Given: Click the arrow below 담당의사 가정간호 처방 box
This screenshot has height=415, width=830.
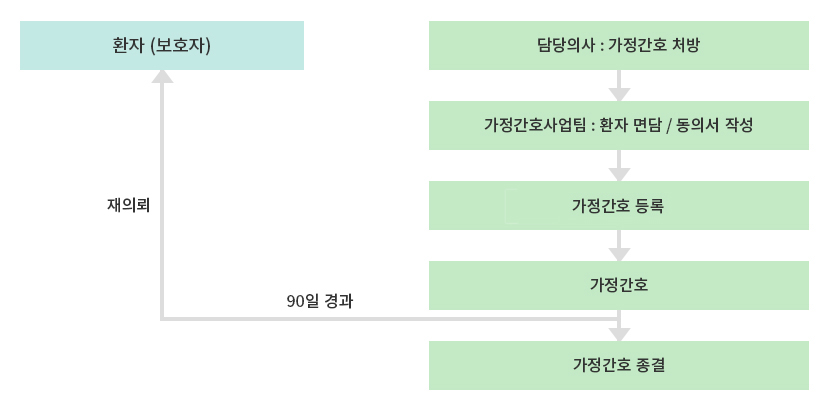Looking at the screenshot, I should tap(619, 86).
